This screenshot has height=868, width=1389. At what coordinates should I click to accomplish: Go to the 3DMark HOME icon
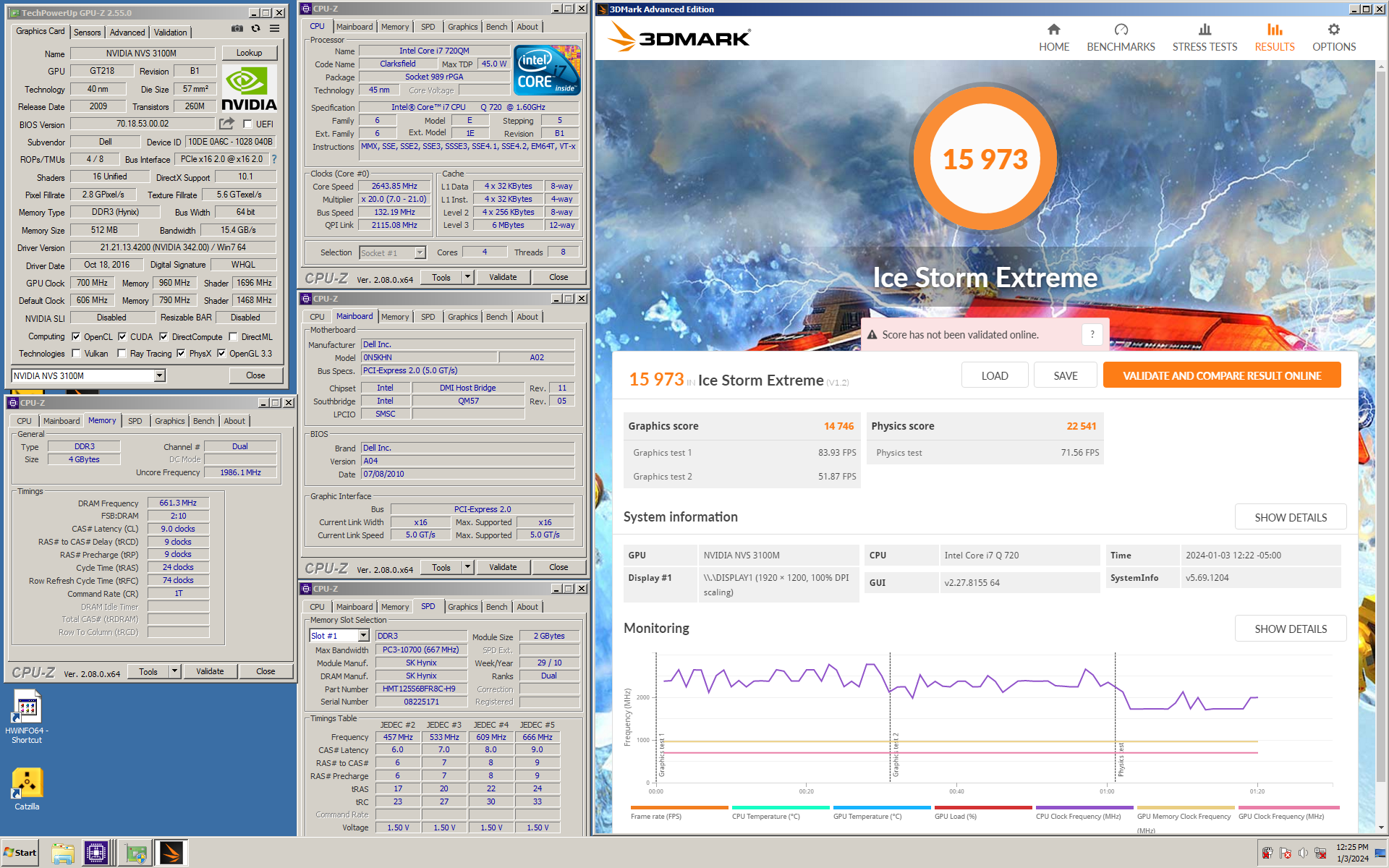[x=1054, y=30]
